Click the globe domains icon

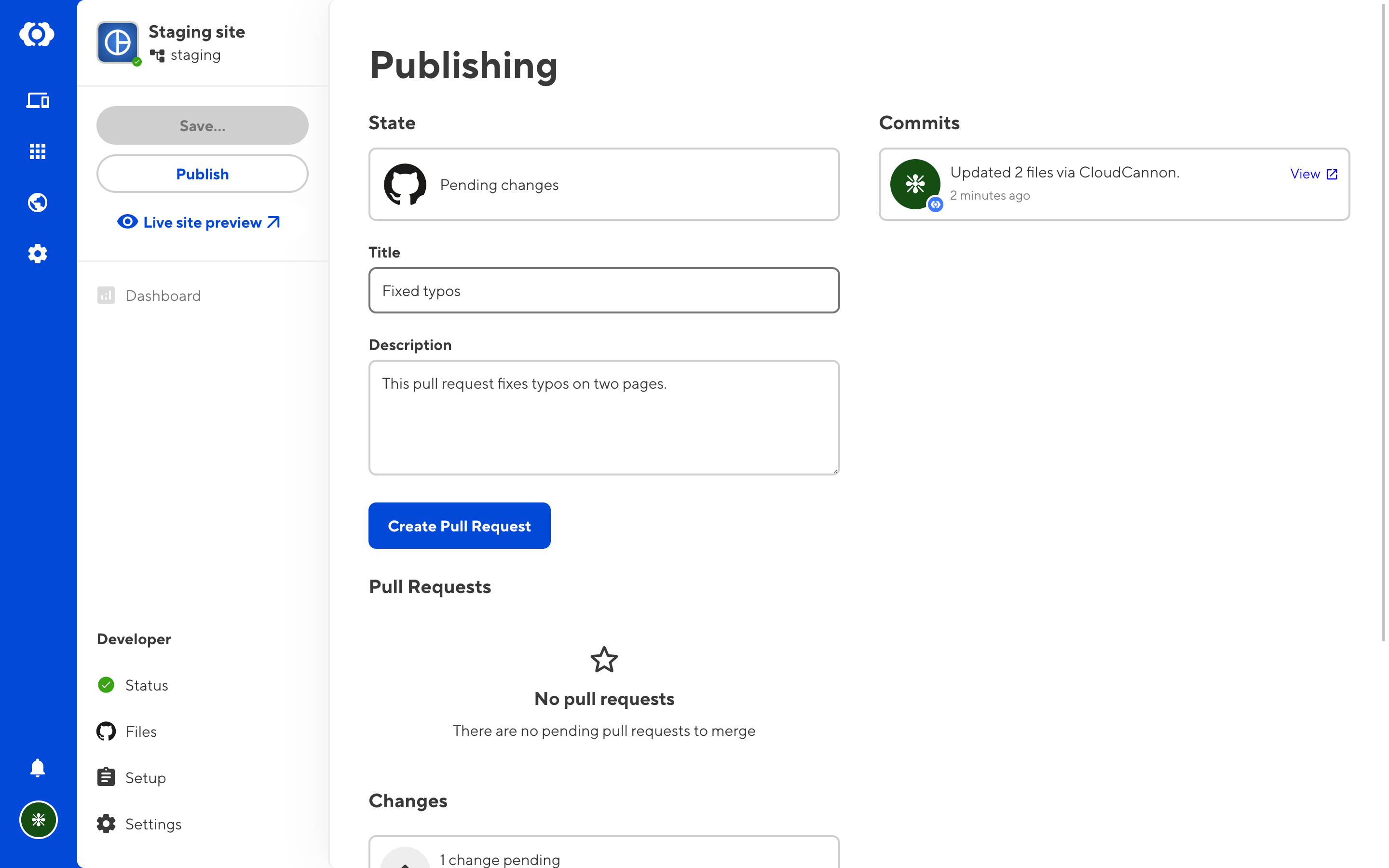[37, 203]
